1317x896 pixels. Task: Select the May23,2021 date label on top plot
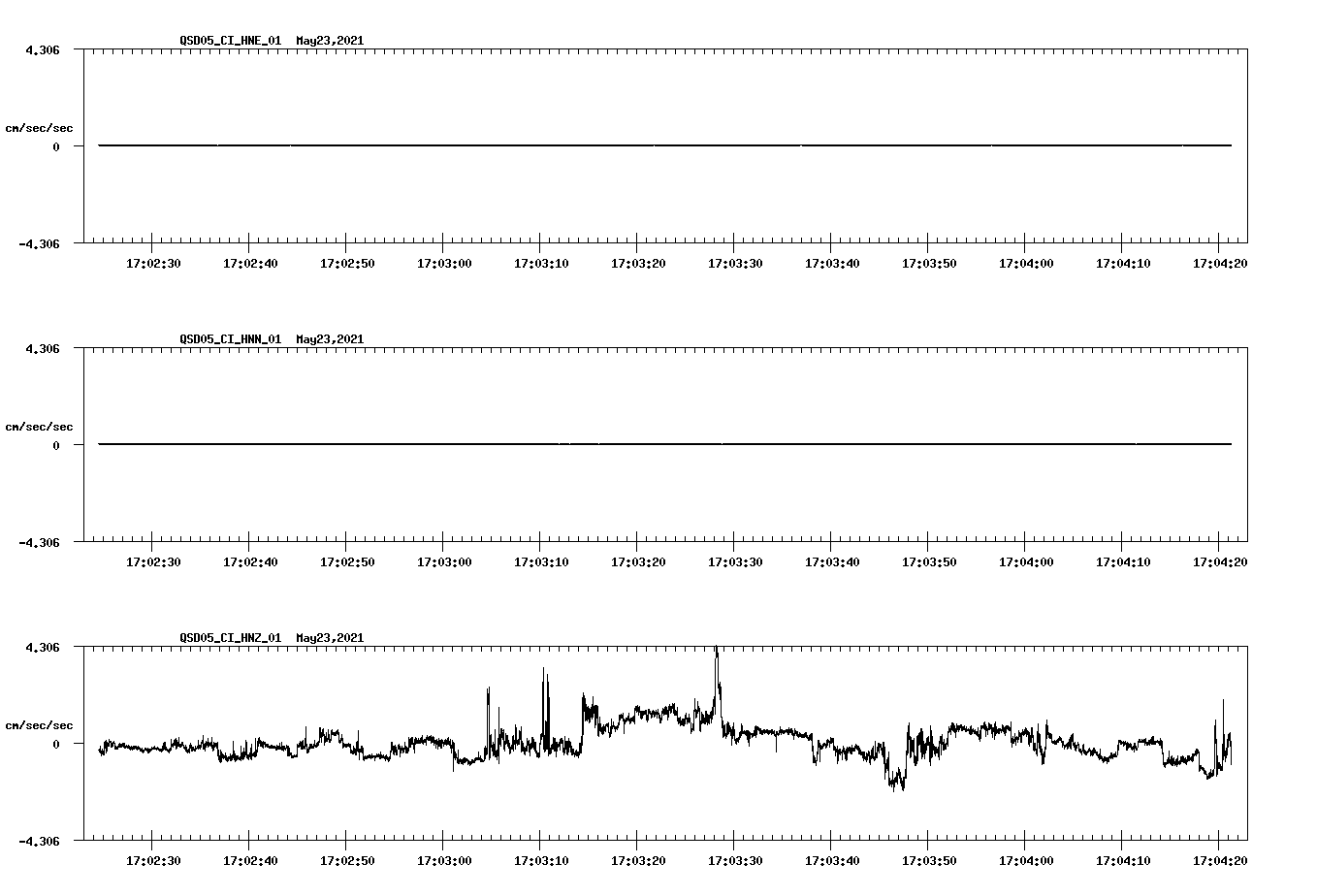tap(329, 41)
